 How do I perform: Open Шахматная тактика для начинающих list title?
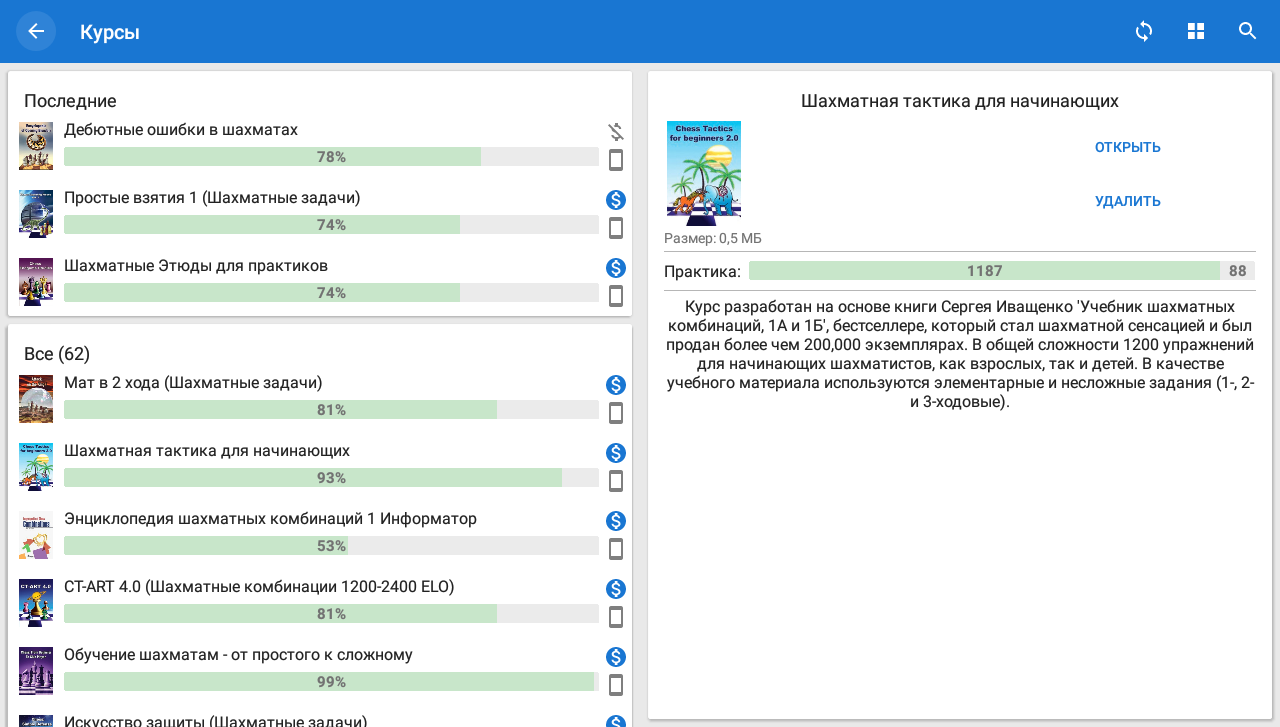207,451
